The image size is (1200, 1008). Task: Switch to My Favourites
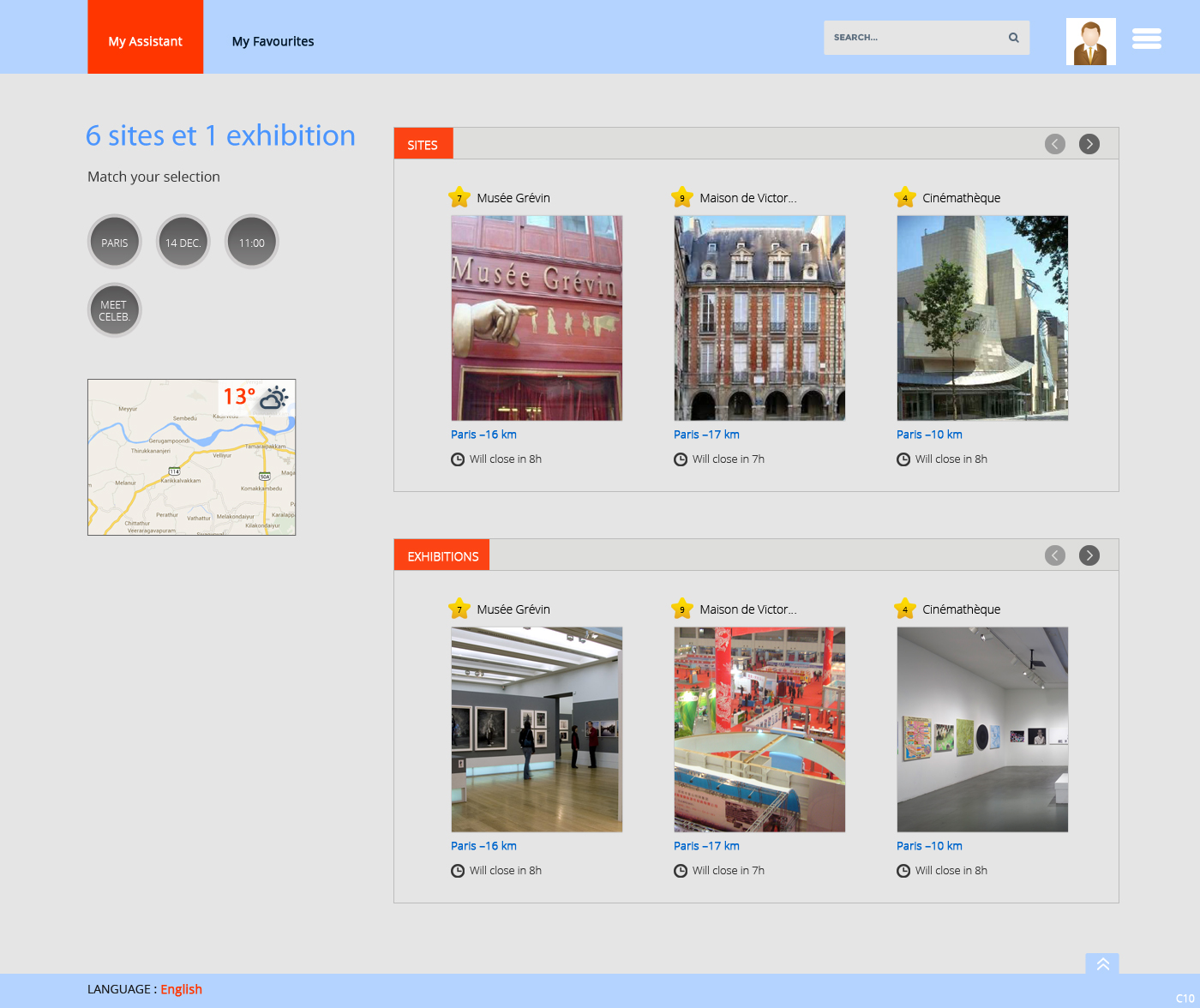pos(273,41)
